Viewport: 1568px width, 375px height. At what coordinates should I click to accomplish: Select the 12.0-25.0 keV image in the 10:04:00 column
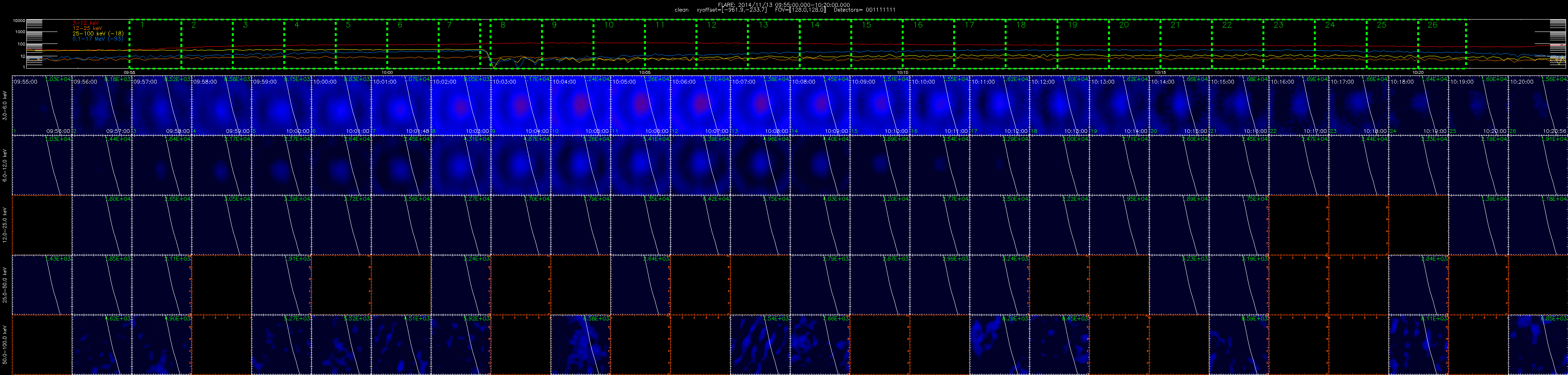point(581,225)
